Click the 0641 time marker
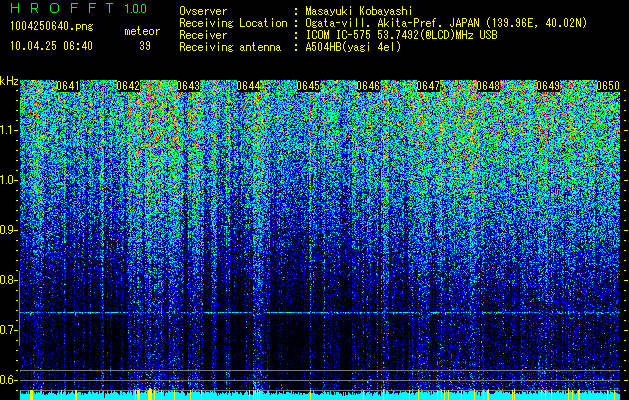 click(68, 86)
